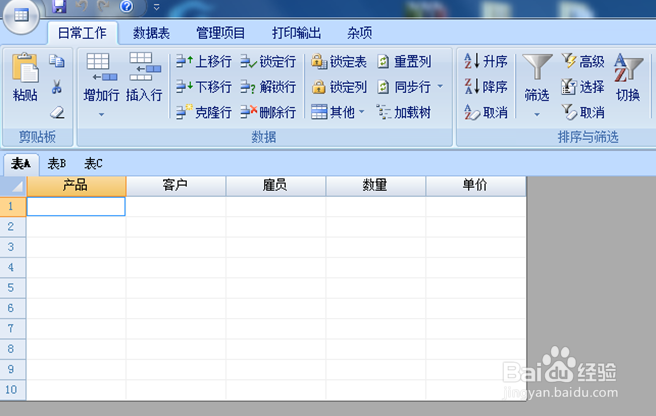
Task: Select row header 10
Action: (13, 390)
